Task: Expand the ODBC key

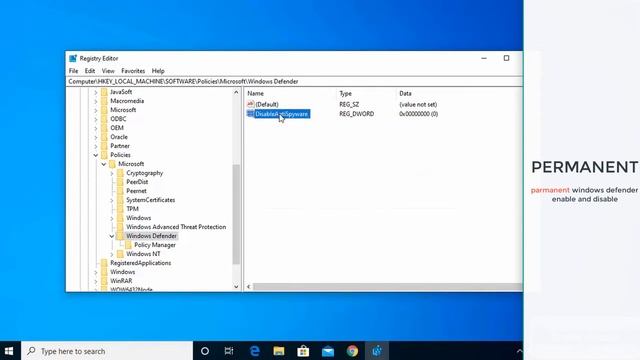Action: click(96, 119)
